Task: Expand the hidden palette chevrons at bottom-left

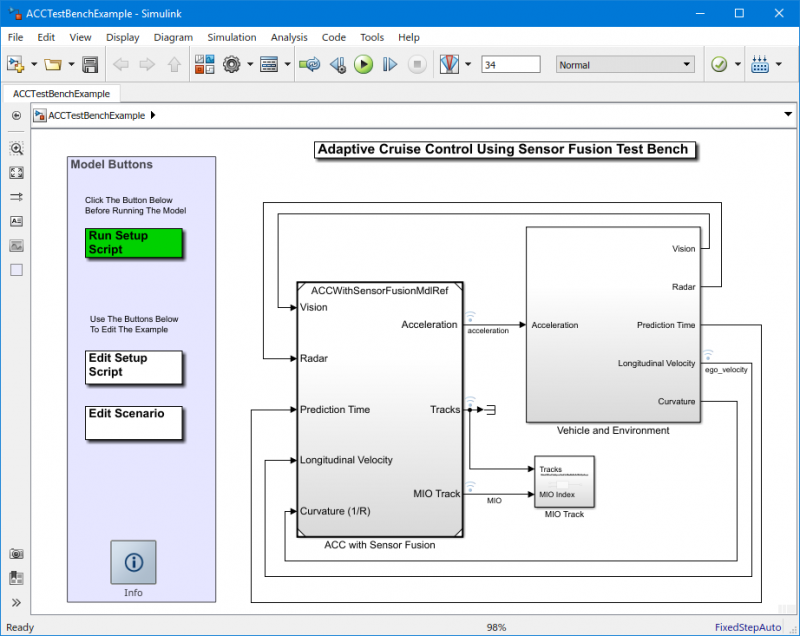Action: click(x=16, y=602)
